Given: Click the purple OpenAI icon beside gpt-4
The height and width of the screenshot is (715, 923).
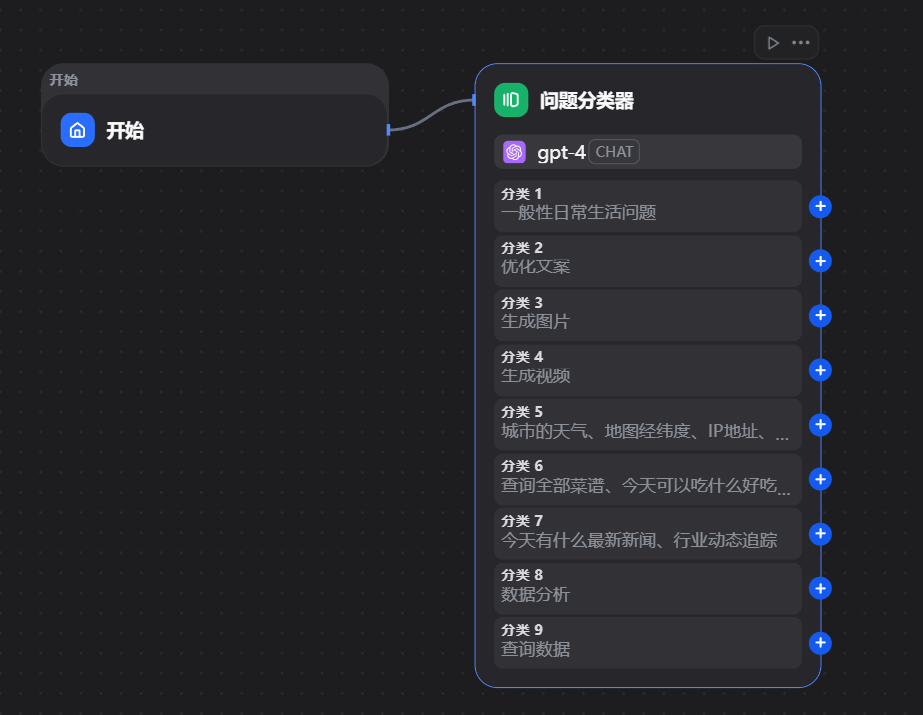Looking at the screenshot, I should pyautogui.click(x=515, y=152).
